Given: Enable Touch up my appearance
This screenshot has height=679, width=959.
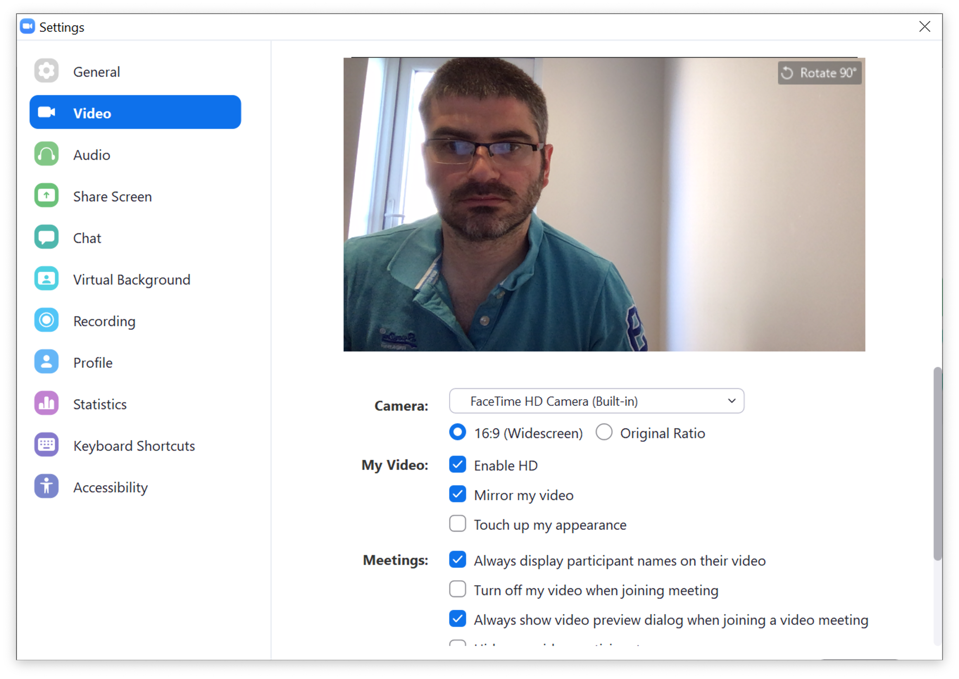Looking at the screenshot, I should (458, 524).
